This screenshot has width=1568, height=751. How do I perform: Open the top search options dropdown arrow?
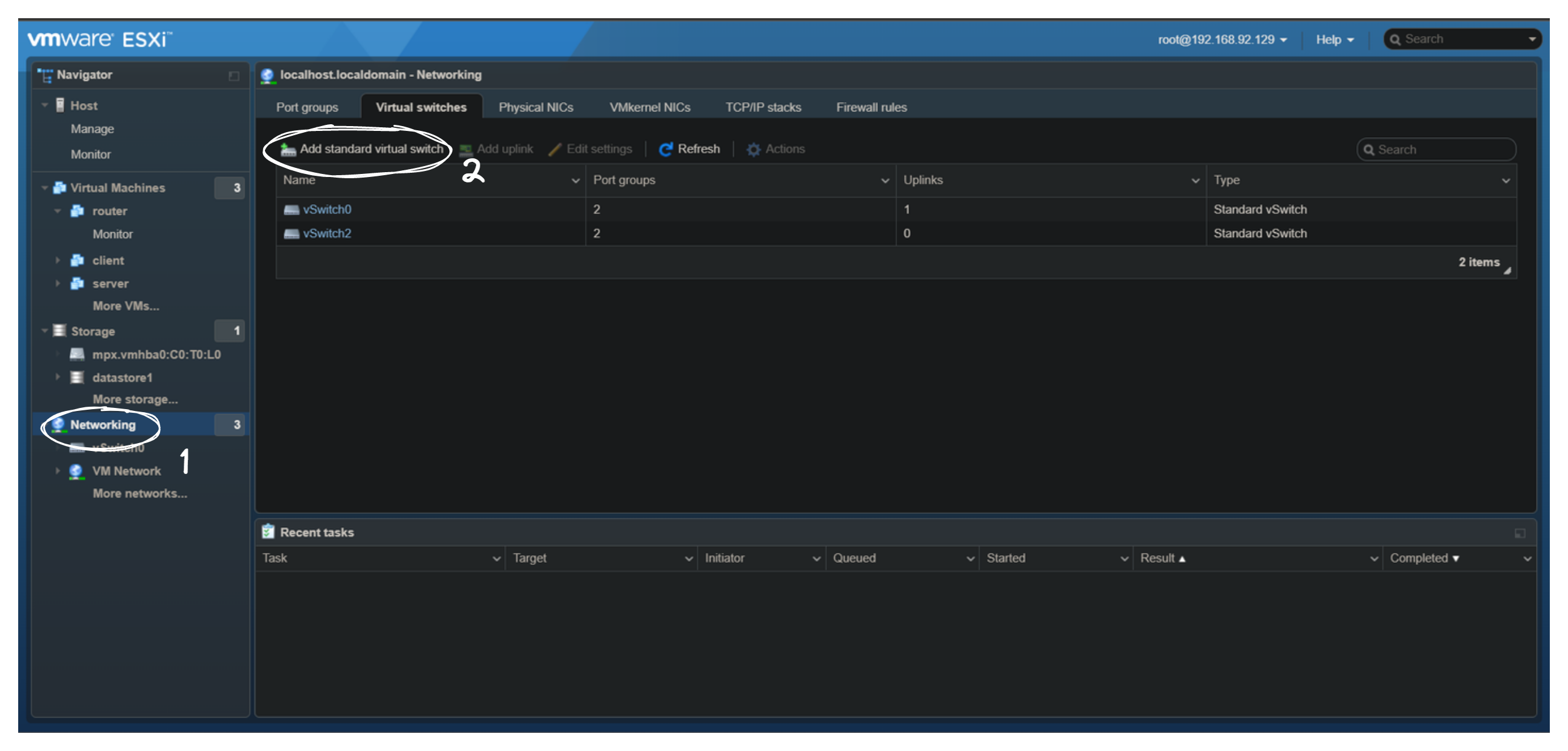pos(1532,39)
